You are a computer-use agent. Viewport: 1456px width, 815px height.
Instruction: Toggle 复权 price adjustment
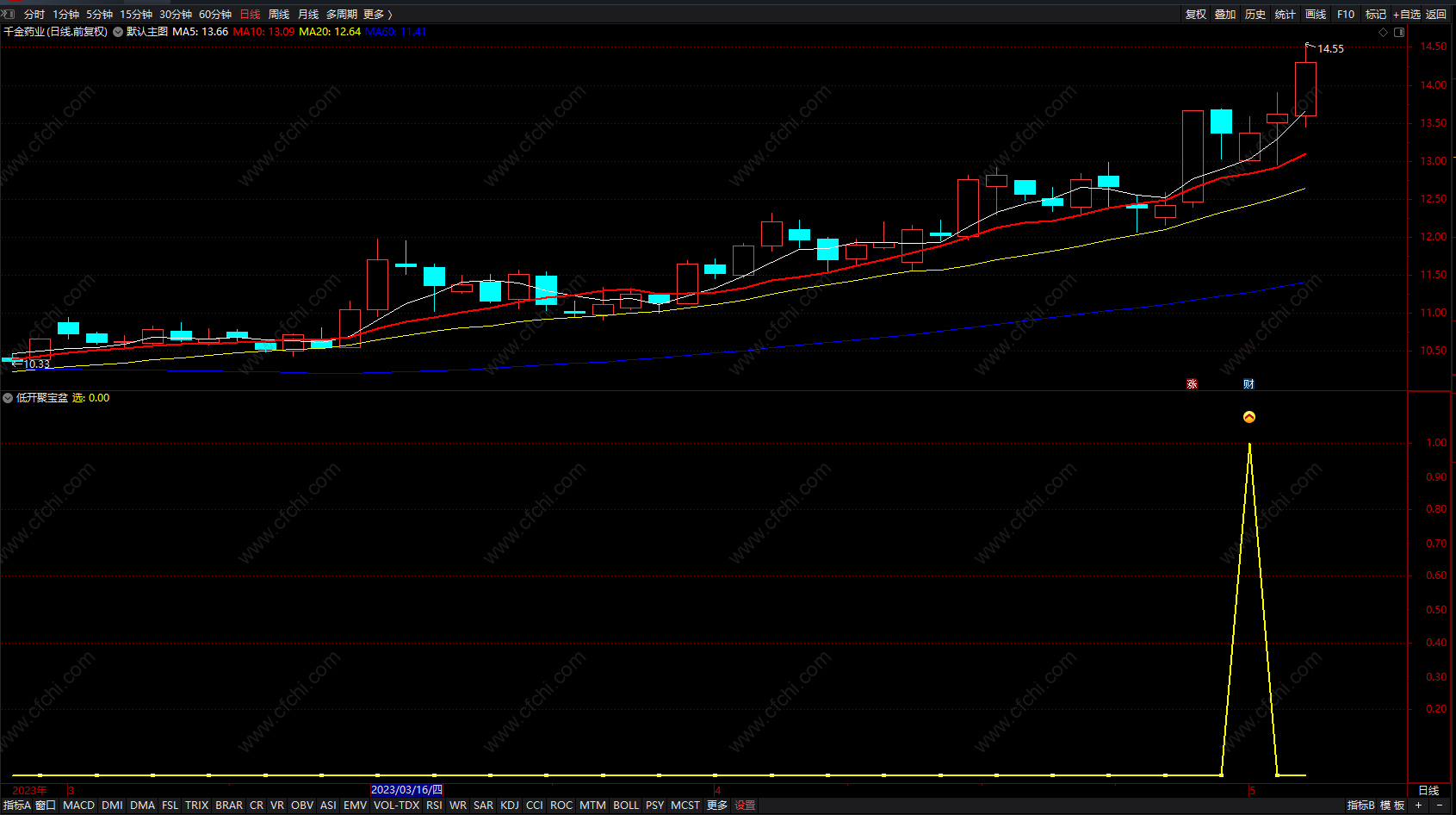pos(1196,15)
